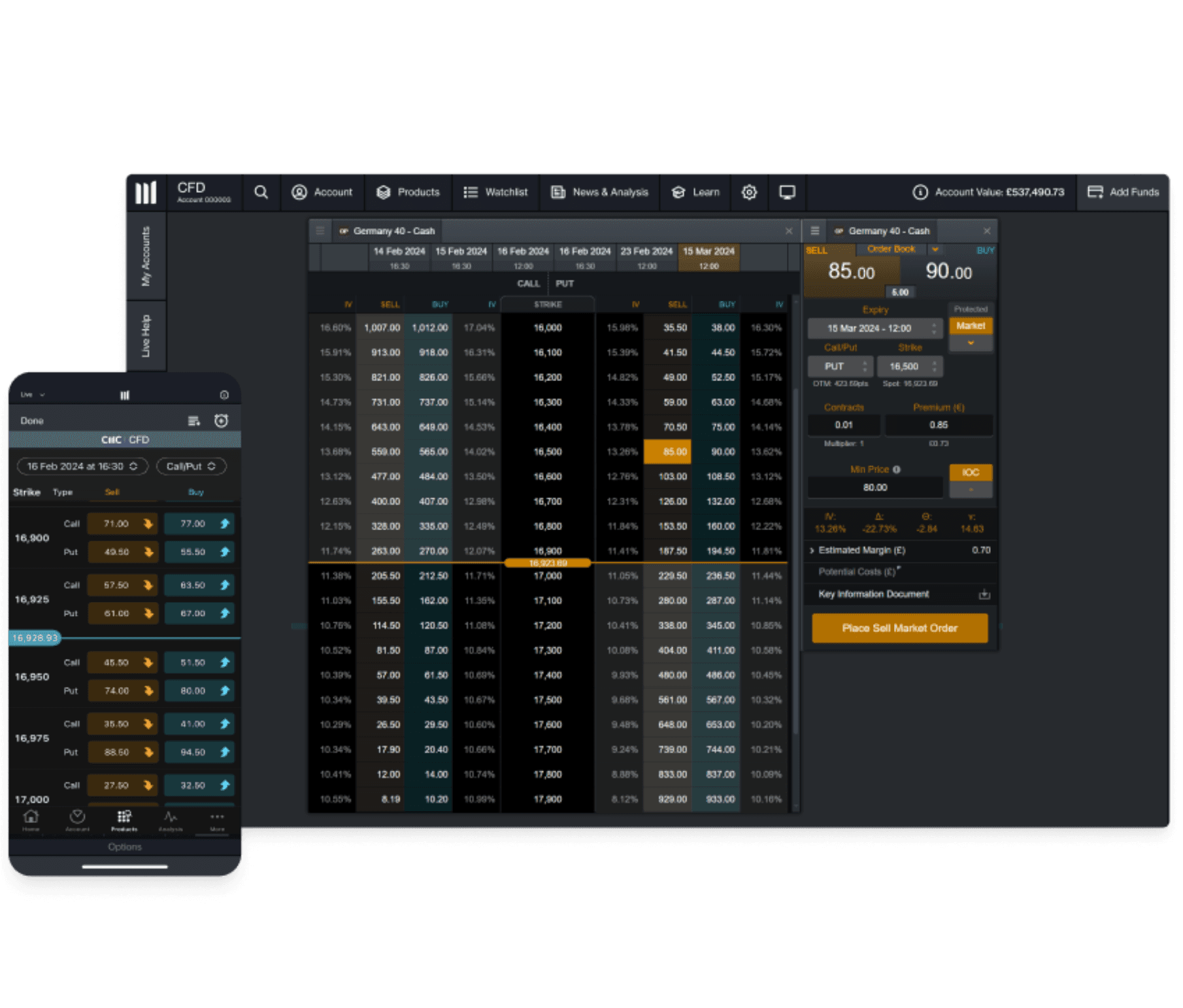Enable the IOC order option
The width and height of the screenshot is (1183, 1008).
(x=971, y=471)
